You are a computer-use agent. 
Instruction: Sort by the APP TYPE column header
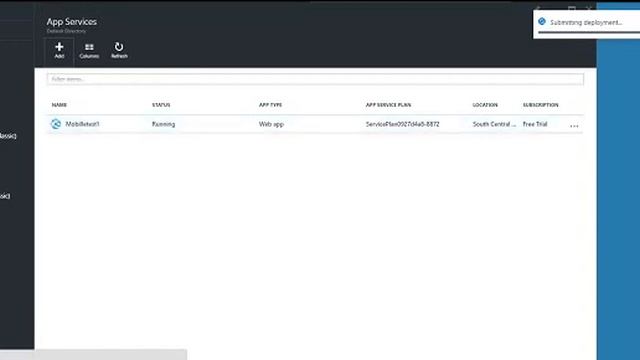pos(270,105)
